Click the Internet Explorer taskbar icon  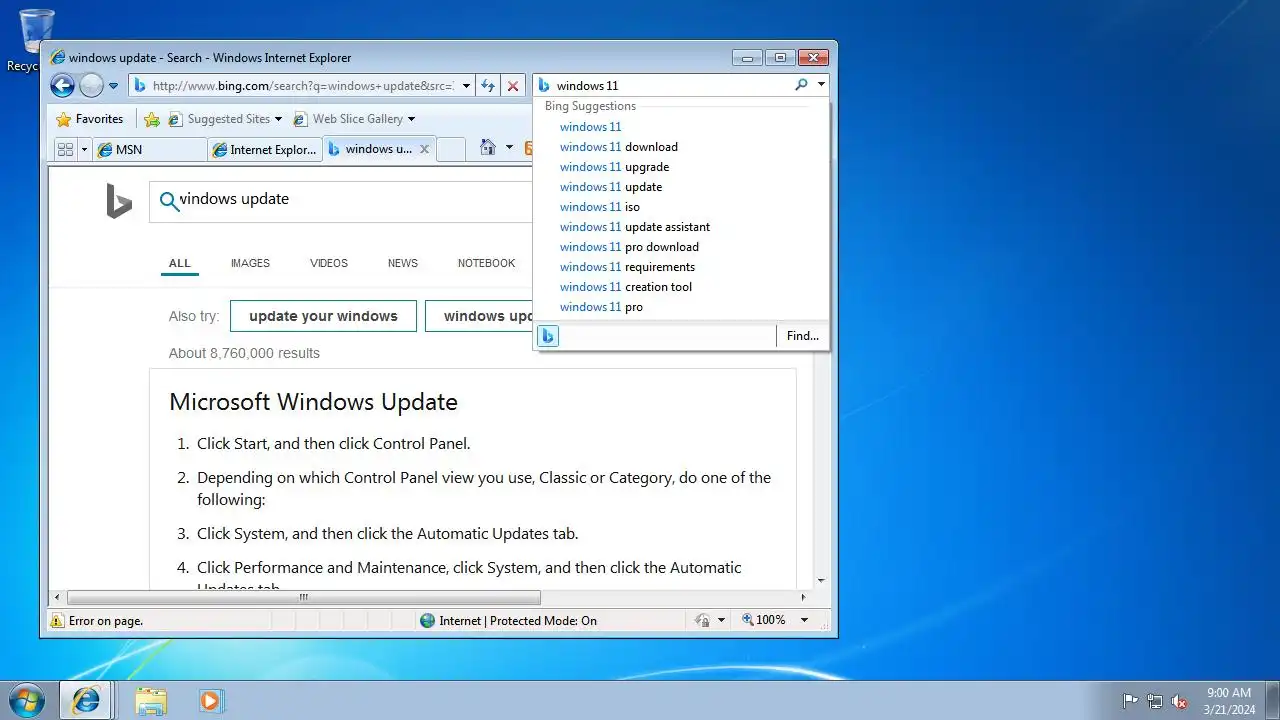[x=86, y=701]
